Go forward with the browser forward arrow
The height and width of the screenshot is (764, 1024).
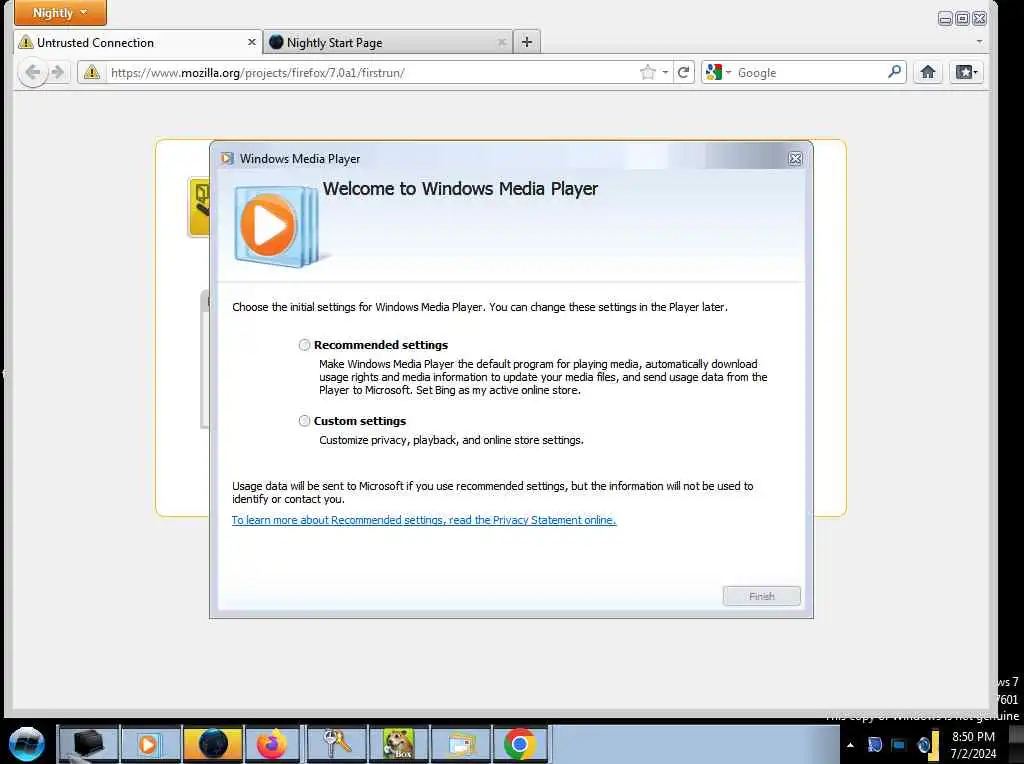pos(58,72)
